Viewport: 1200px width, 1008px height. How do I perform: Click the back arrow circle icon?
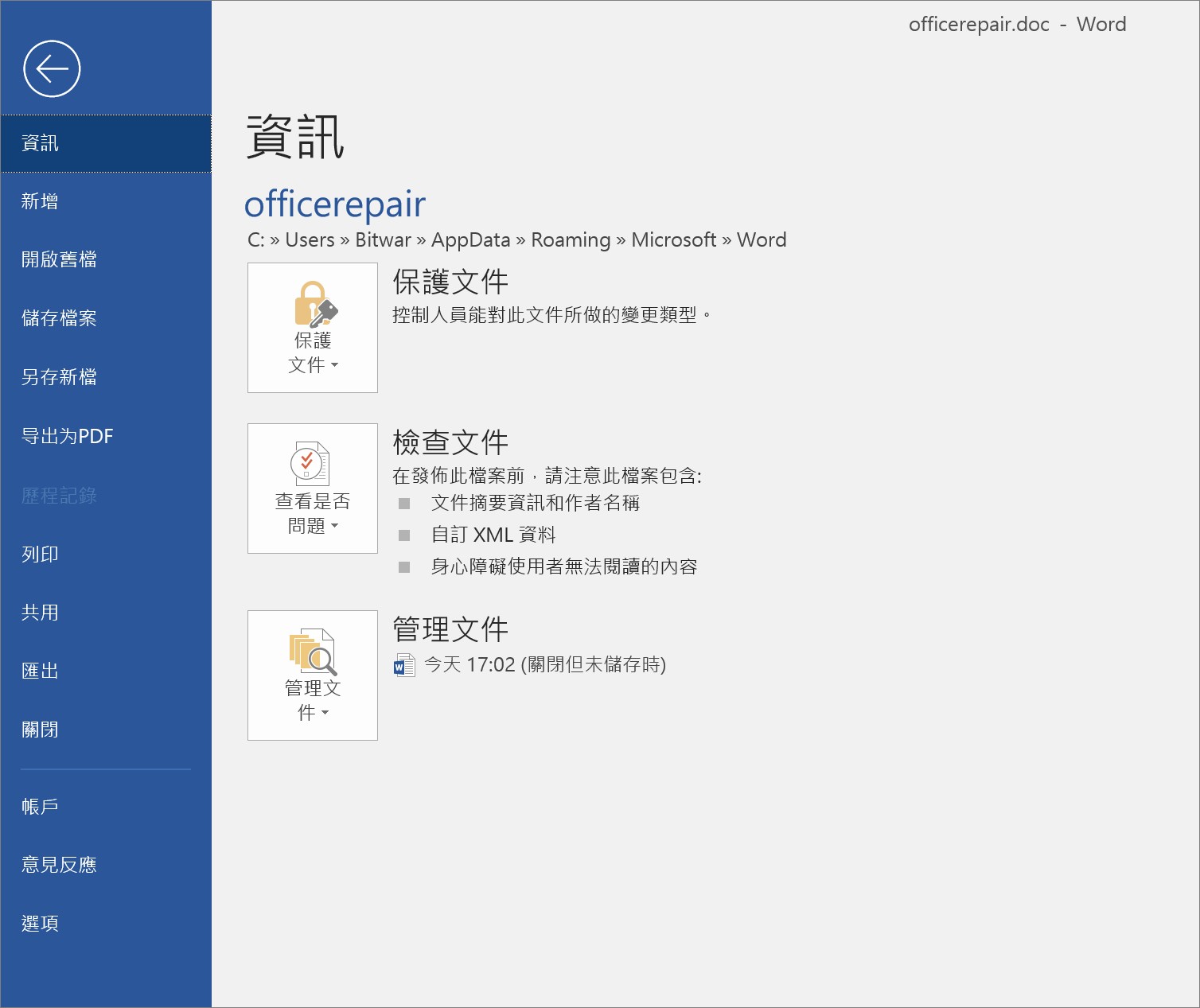point(52,68)
